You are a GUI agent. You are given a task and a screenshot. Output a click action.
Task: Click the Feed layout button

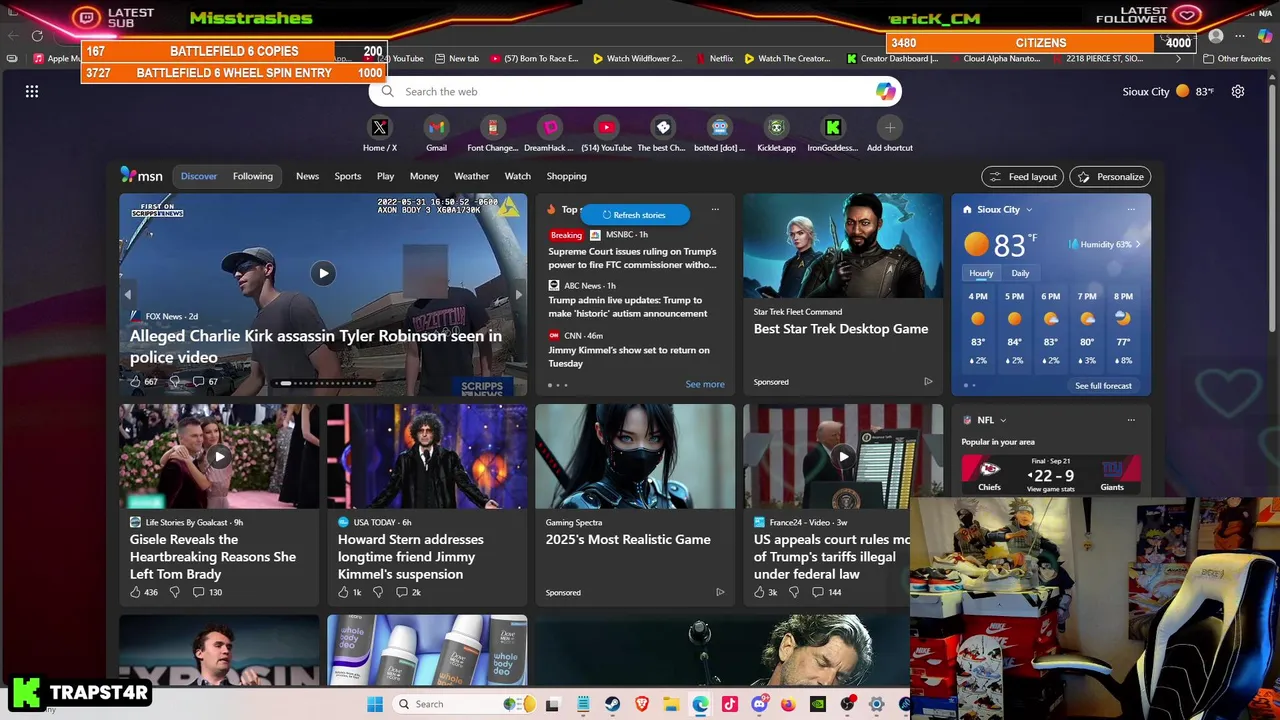1022,177
